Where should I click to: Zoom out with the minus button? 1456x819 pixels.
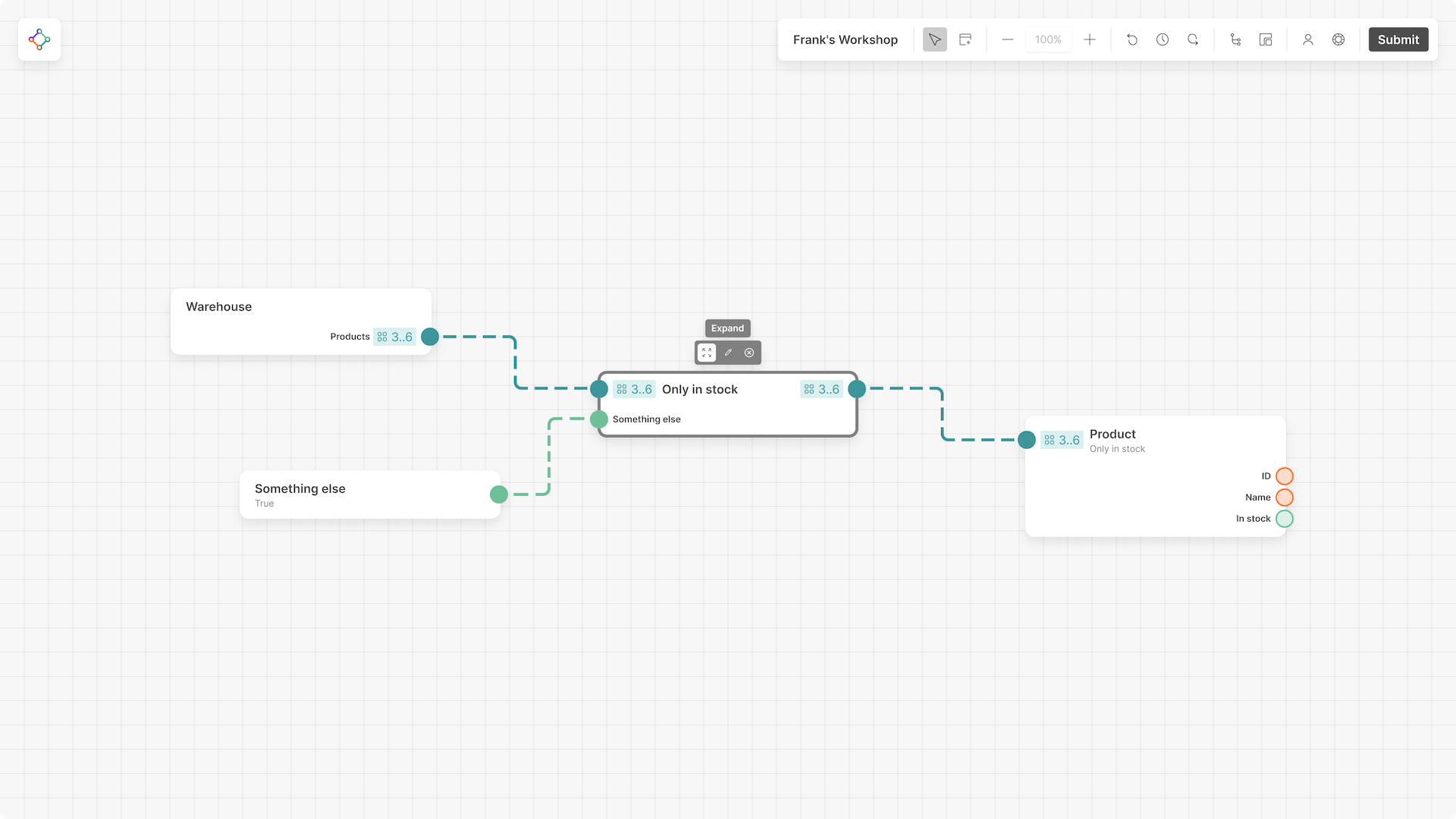tap(1008, 39)
